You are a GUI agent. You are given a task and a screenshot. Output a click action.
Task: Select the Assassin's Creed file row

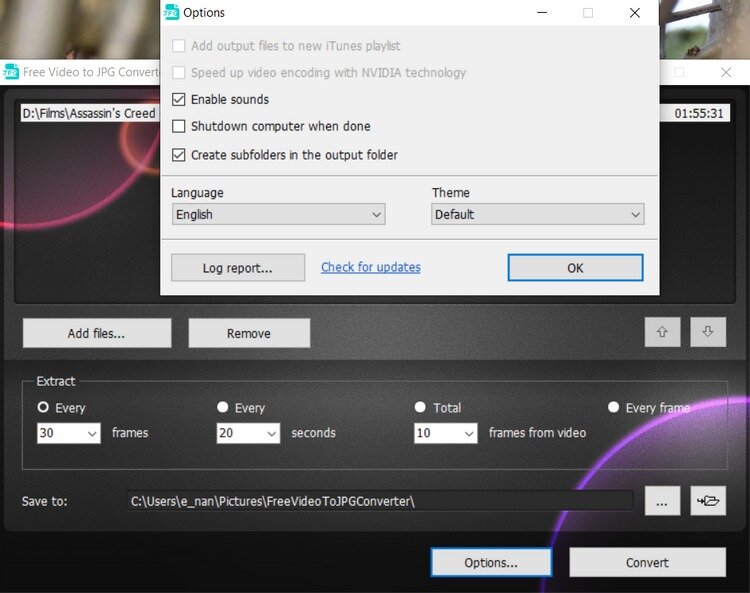(90, 113)
